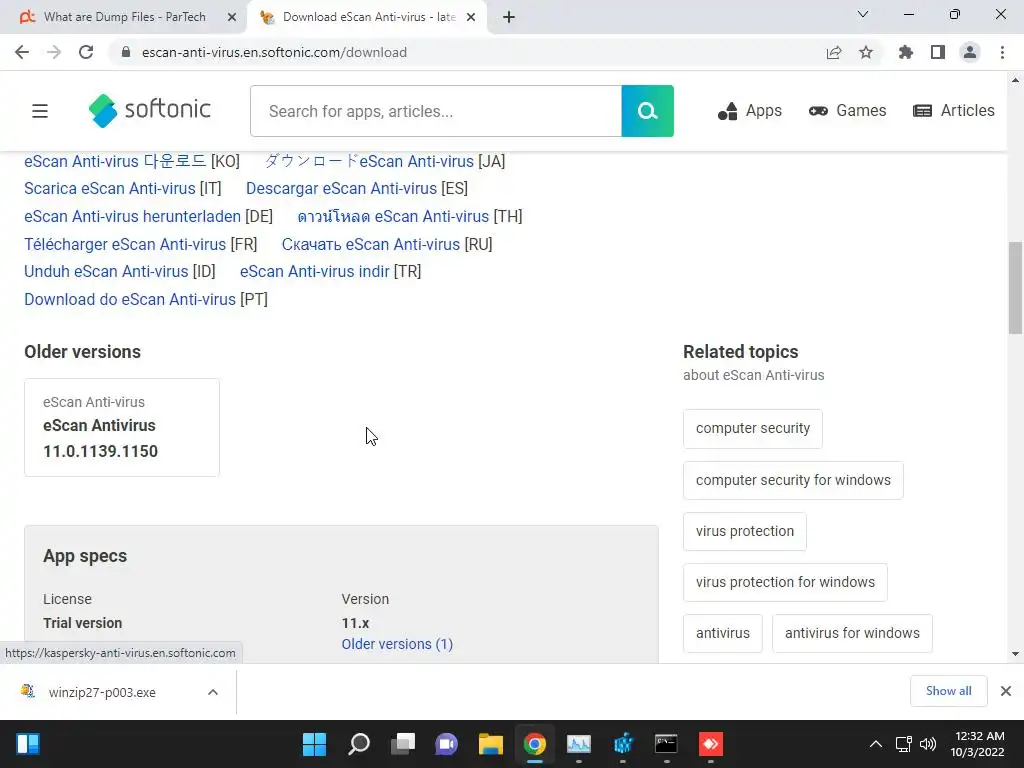Image resolution: width=1024 pixels, height=768 pixels.
Task: Open File Explorer from taskbar
Action: pos(490,744)
